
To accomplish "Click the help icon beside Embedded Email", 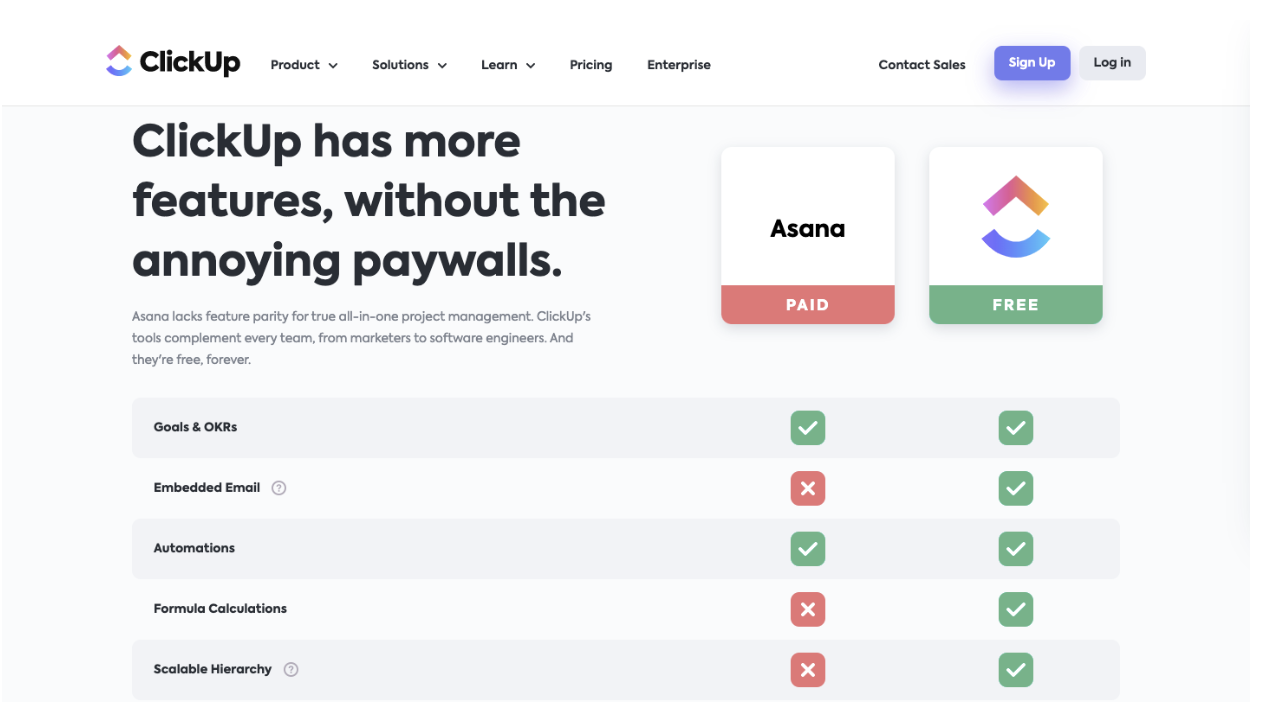I will click(279, 488).
